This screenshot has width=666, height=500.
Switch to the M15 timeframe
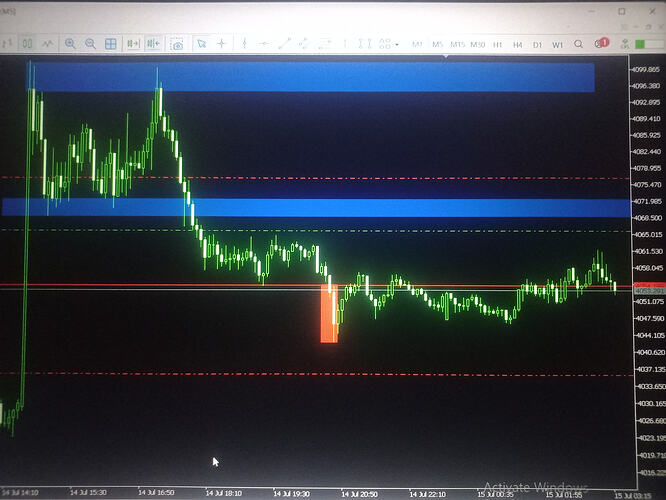coord(457,44)
